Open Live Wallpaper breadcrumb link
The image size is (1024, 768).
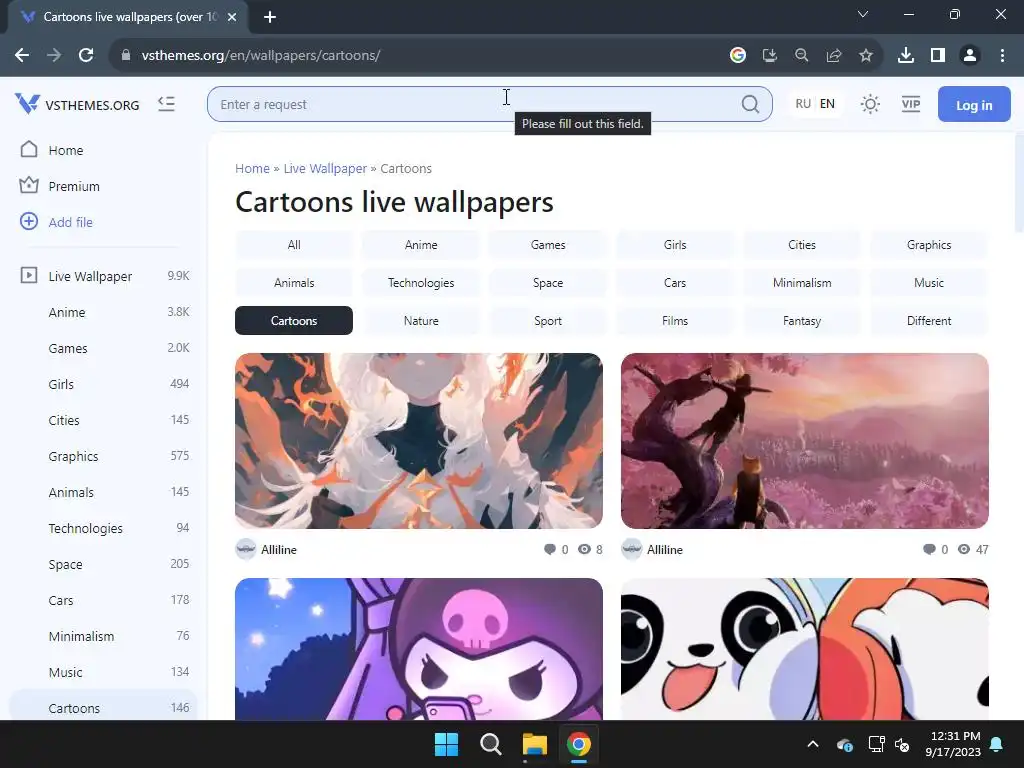325,168
